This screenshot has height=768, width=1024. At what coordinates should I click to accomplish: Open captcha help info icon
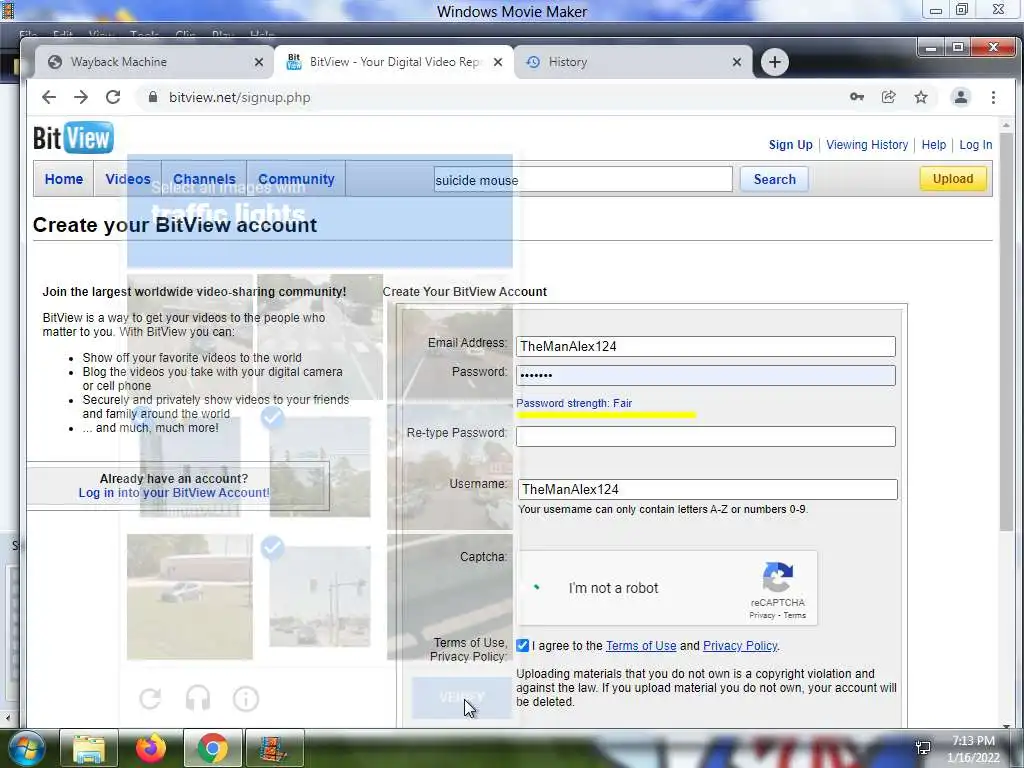246,699
